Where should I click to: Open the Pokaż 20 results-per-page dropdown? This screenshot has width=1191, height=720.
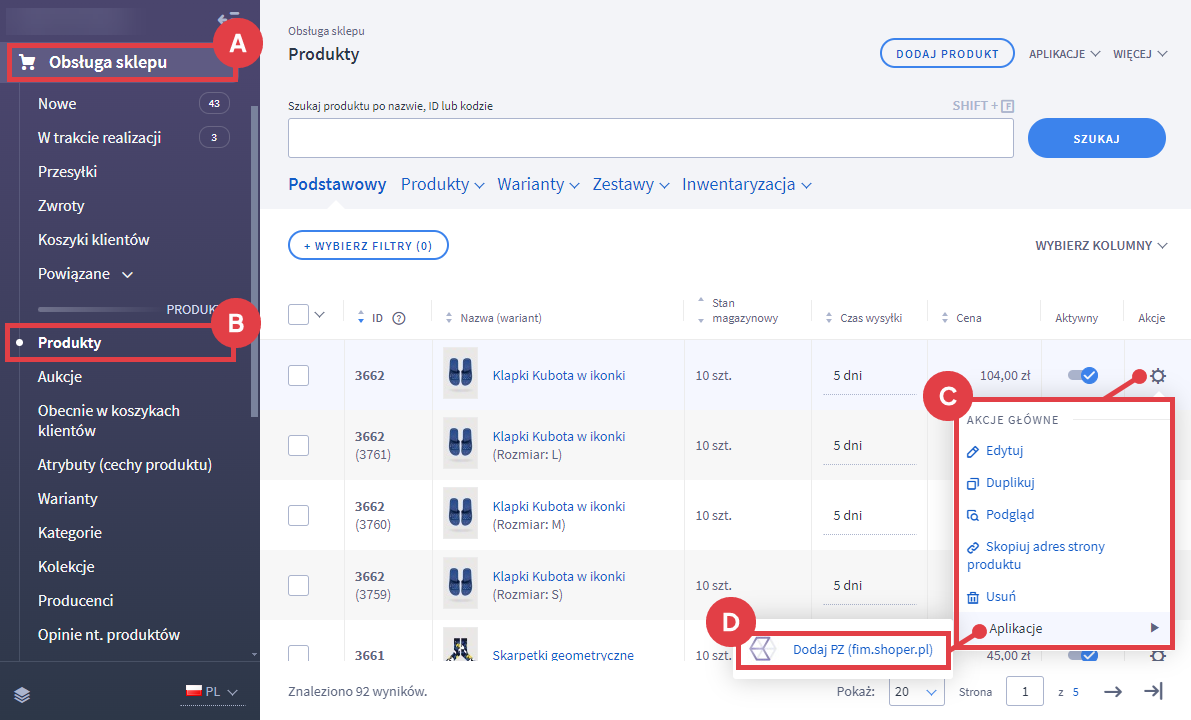tap(916, 691)
